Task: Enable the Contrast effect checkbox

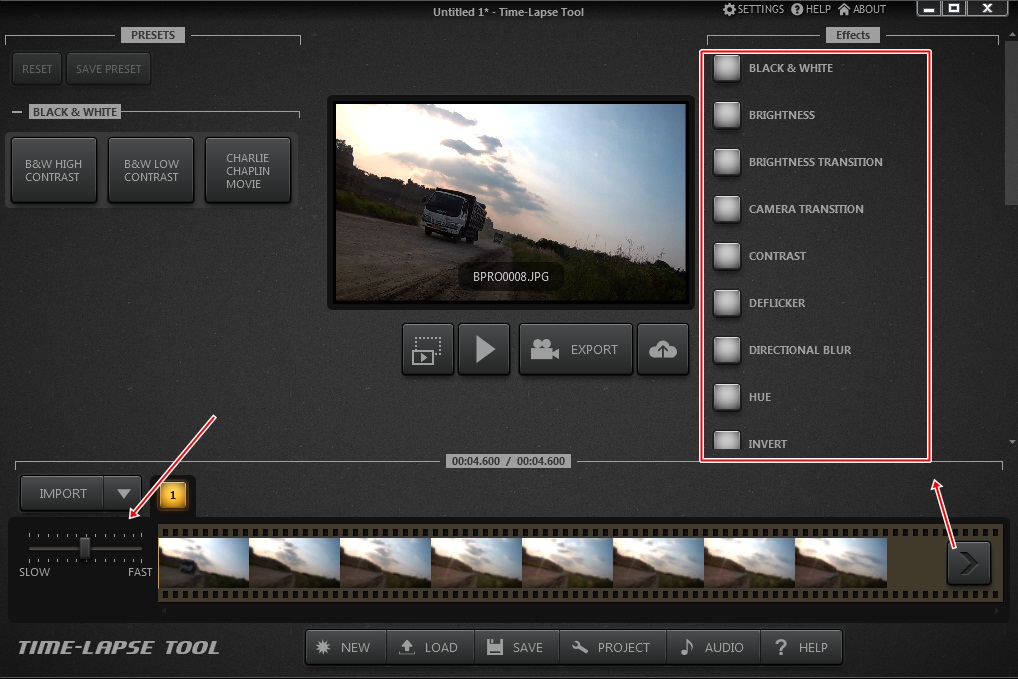Action: click(x=726, y=256)
